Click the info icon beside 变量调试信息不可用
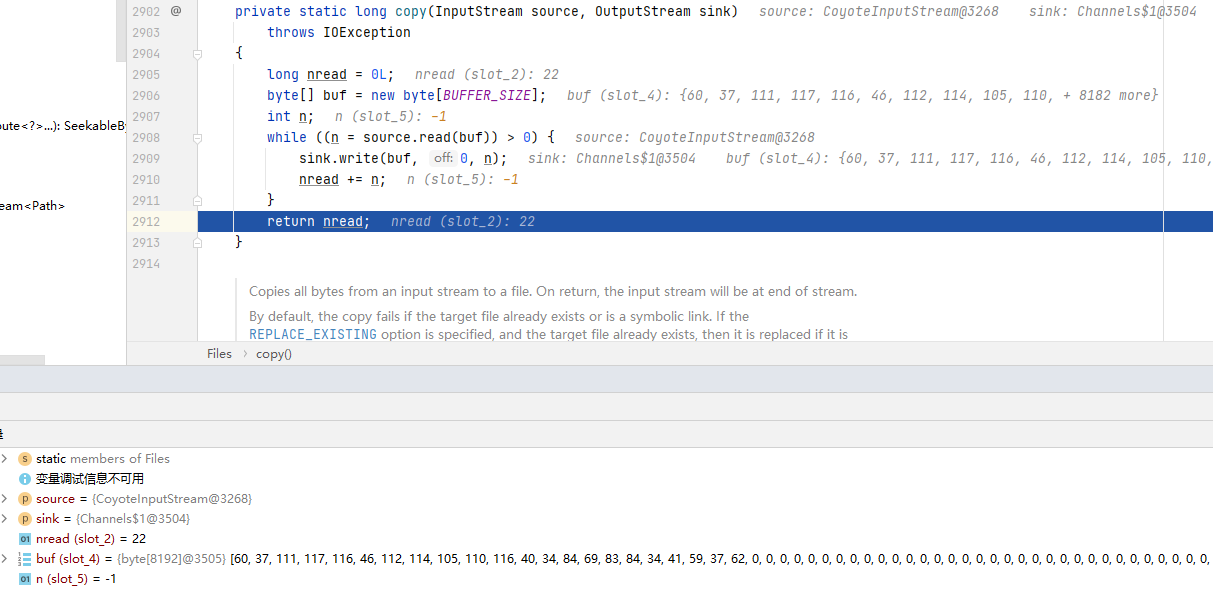Image resolution: width=1213 pixels, height=600 pixels. [25, 478]
